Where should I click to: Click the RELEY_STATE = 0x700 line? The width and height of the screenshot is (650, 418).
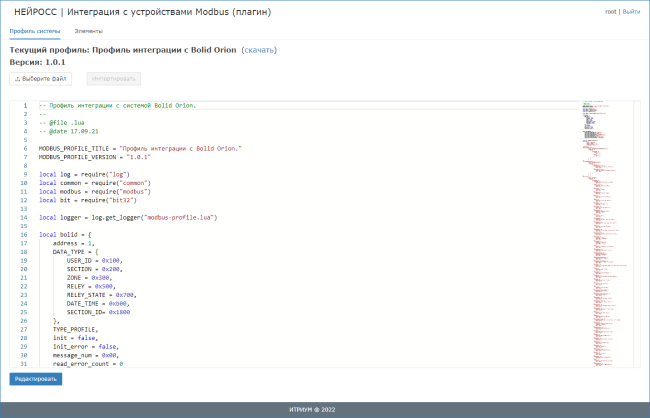[102, 295]
